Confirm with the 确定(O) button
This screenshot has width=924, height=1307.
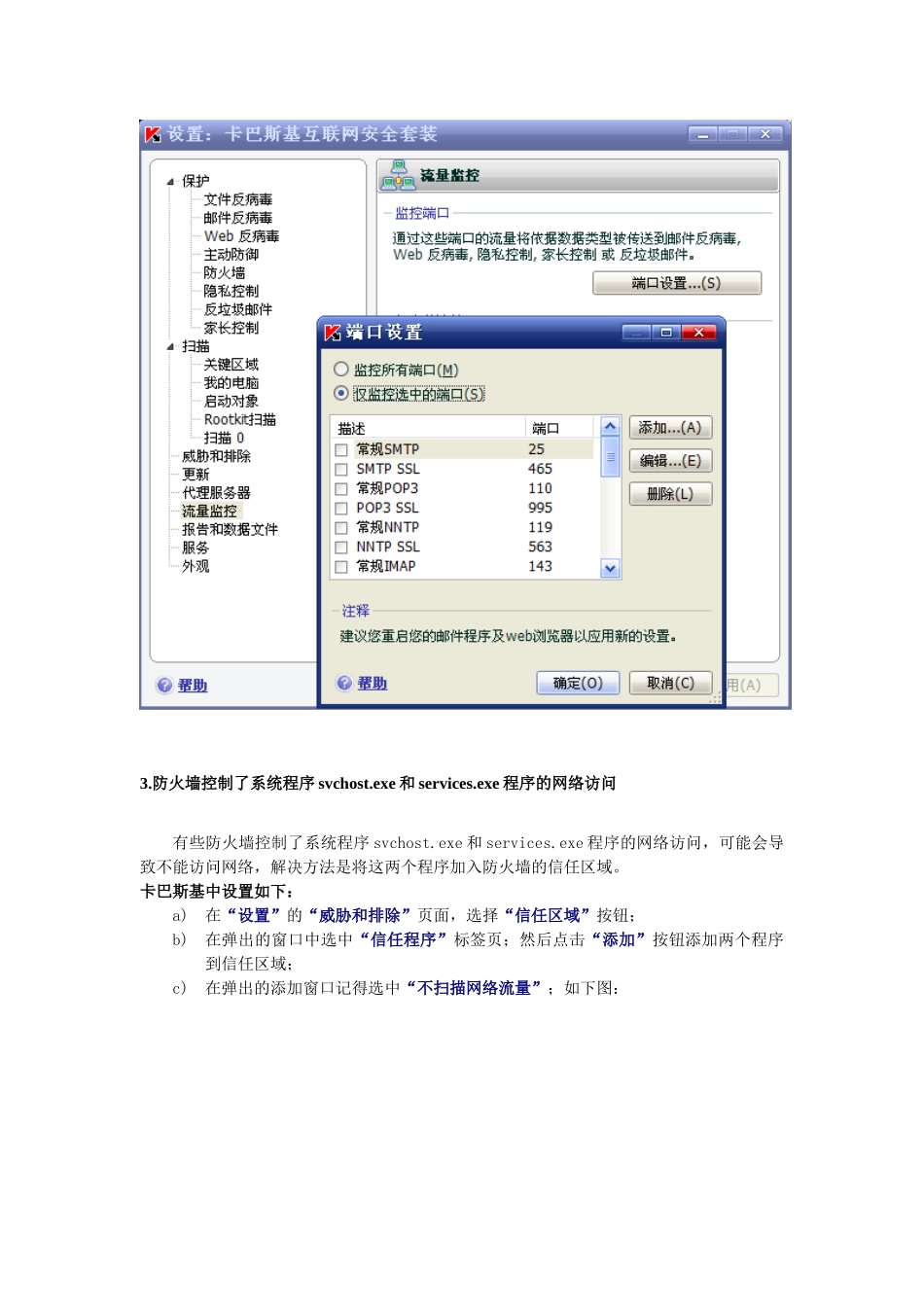(579, 684)
